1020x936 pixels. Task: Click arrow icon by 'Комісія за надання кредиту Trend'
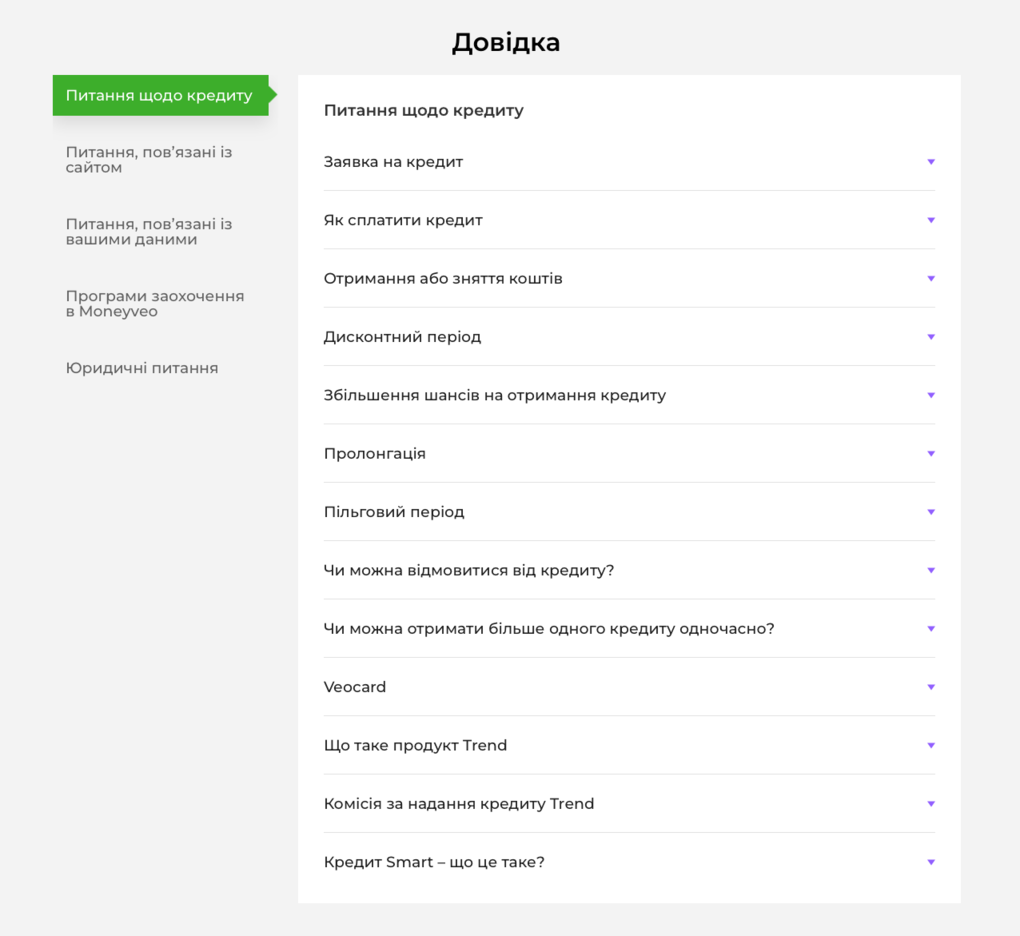pyautogui.click(x=931, y=804)
